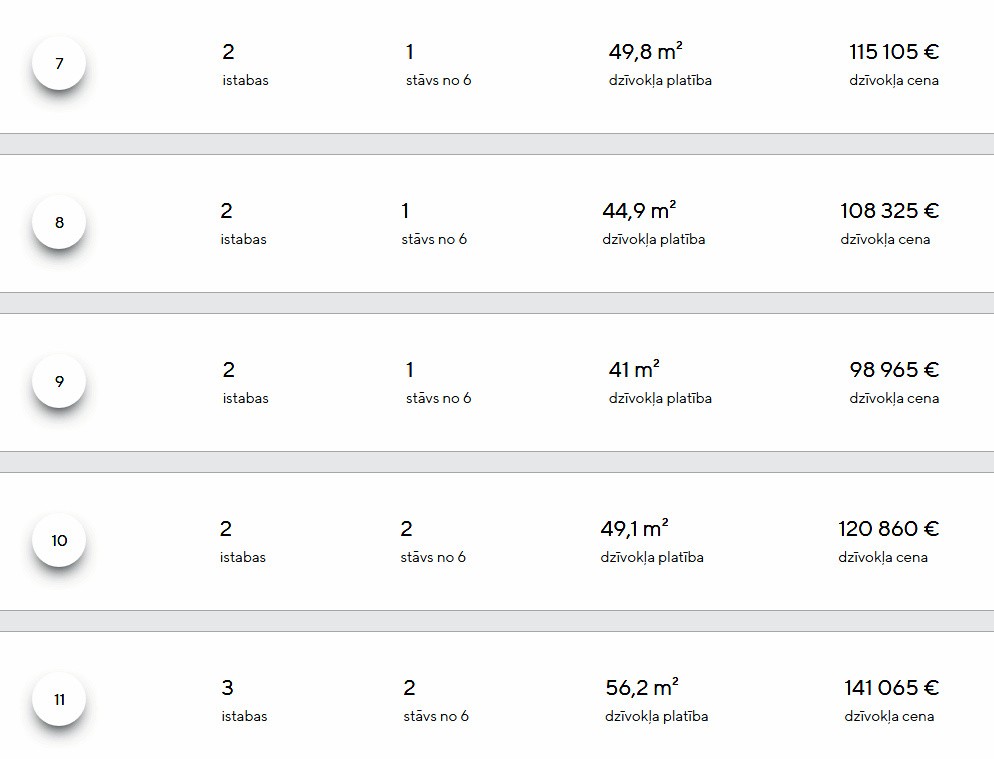Click the 49,1 m² area value
Viewport: 994px width, 759px height.
(x=634, y=529)
